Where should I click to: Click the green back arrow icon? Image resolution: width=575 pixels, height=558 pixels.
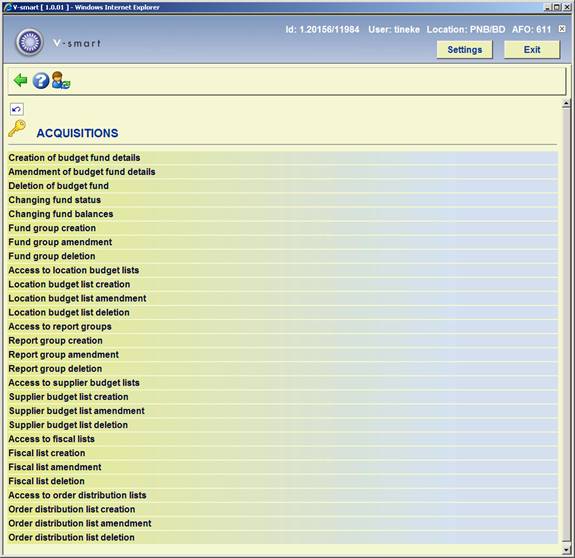tap(21, 80)
